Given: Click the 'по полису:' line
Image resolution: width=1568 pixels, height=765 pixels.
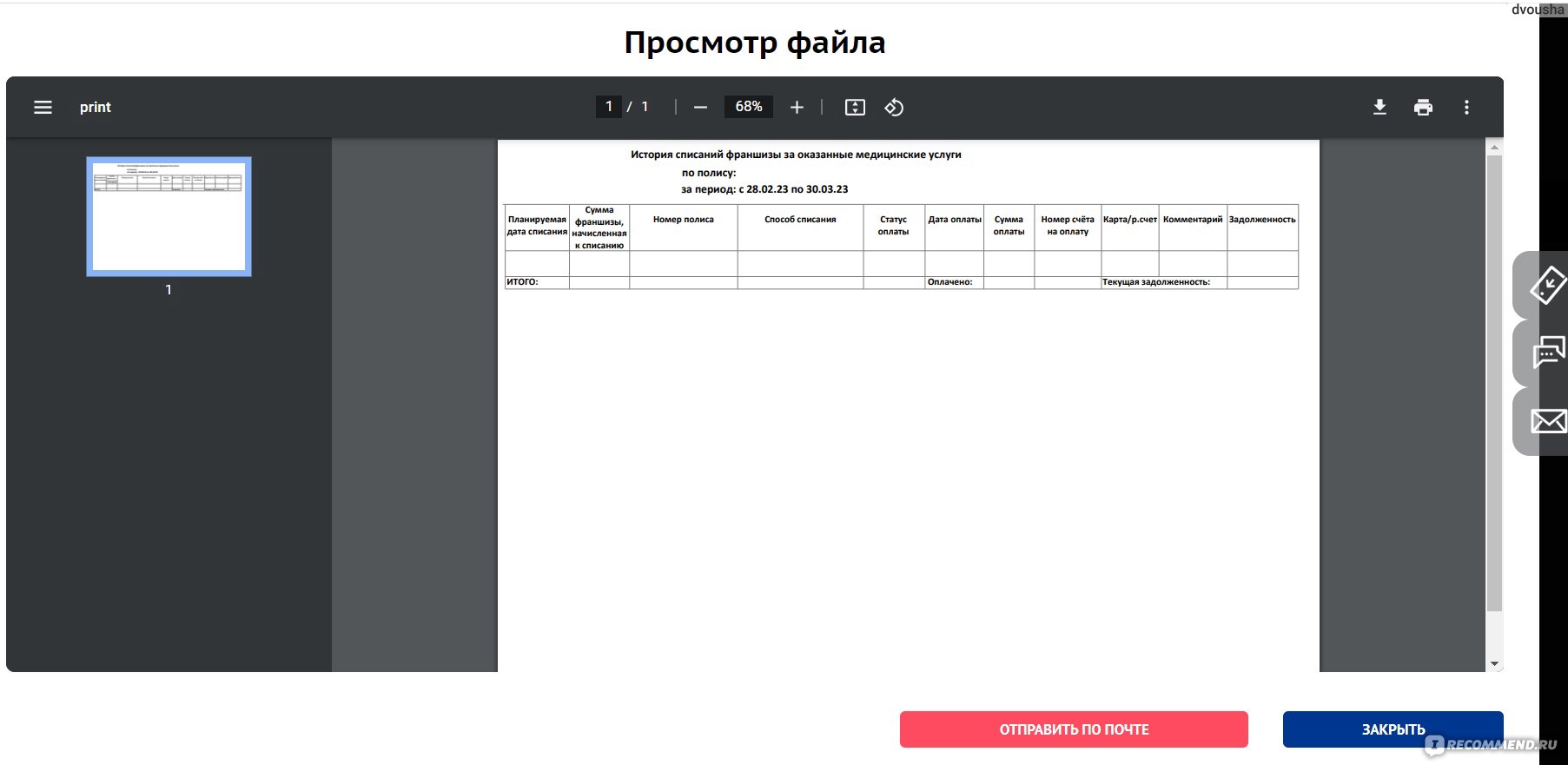Looking at the screenshot, I should (709, 173).
